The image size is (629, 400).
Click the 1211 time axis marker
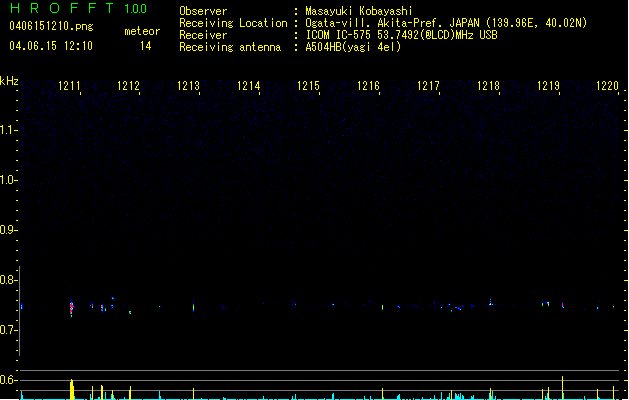pyautogui.click(x=69, y=86)
